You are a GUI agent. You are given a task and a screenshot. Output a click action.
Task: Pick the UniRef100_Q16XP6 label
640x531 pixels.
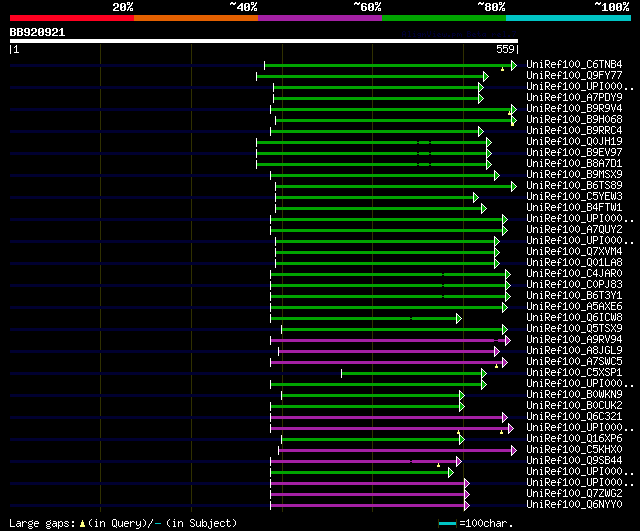574,439
